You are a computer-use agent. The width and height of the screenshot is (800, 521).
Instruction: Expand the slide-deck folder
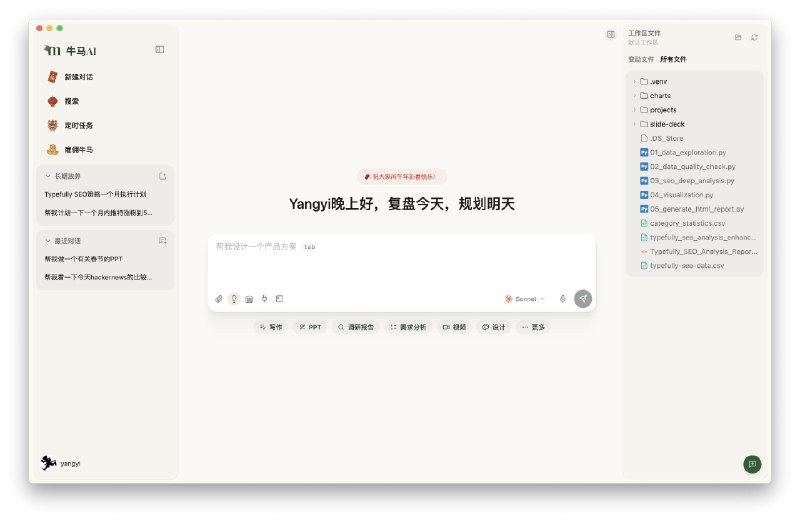634,124
